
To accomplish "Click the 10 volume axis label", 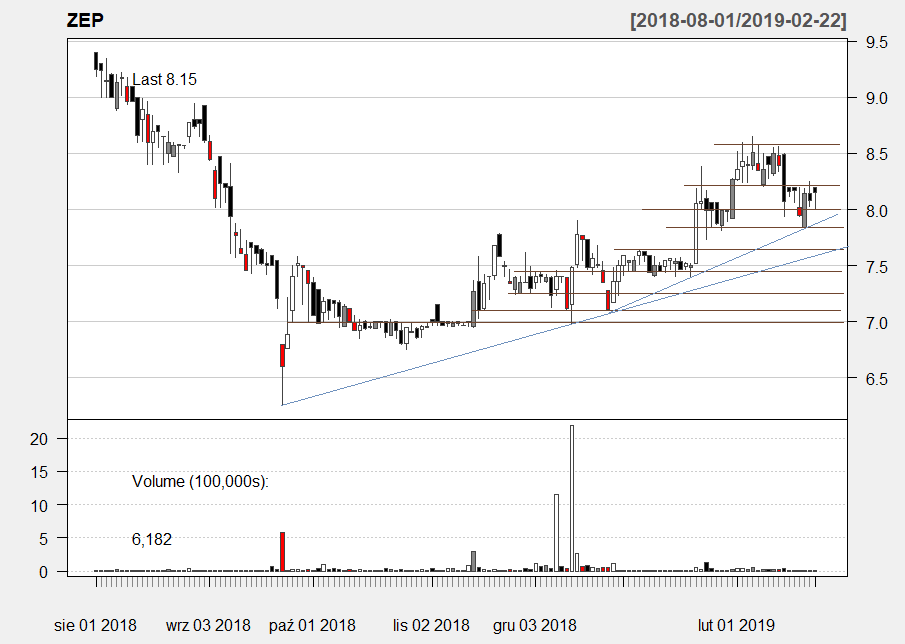I will coord(39,506).
